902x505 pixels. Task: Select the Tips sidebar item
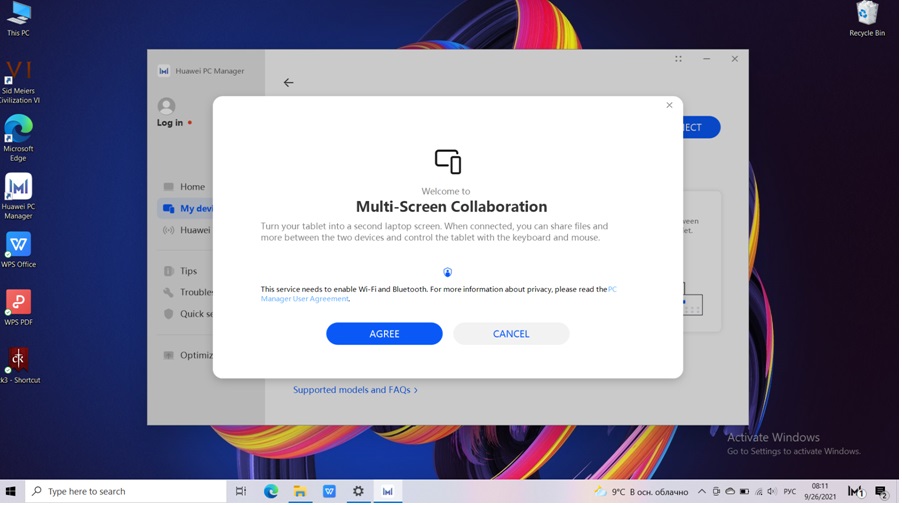[188, 271]
